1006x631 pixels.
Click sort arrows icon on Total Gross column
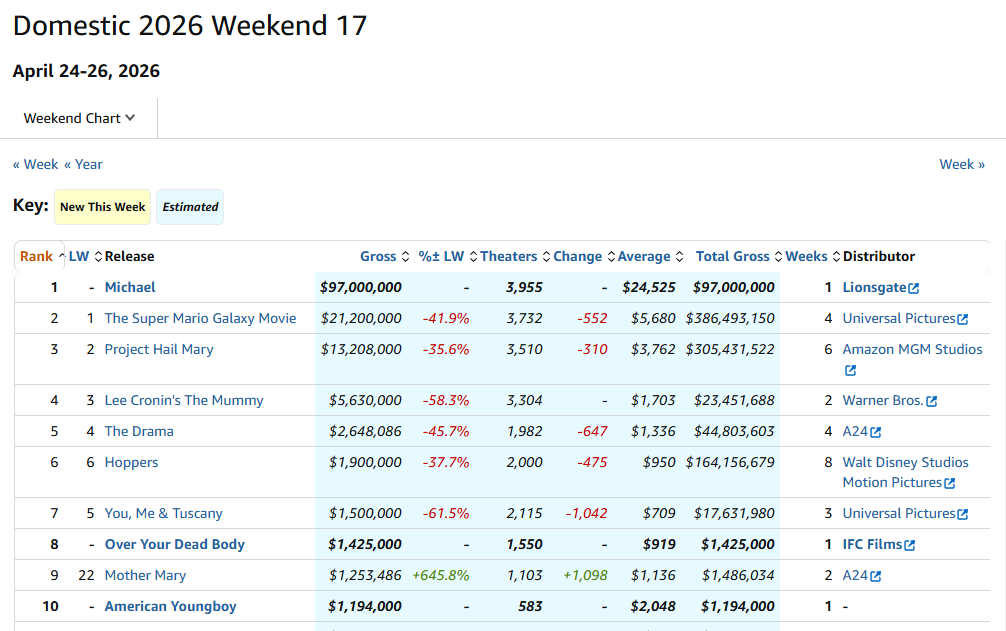(778, 257)
